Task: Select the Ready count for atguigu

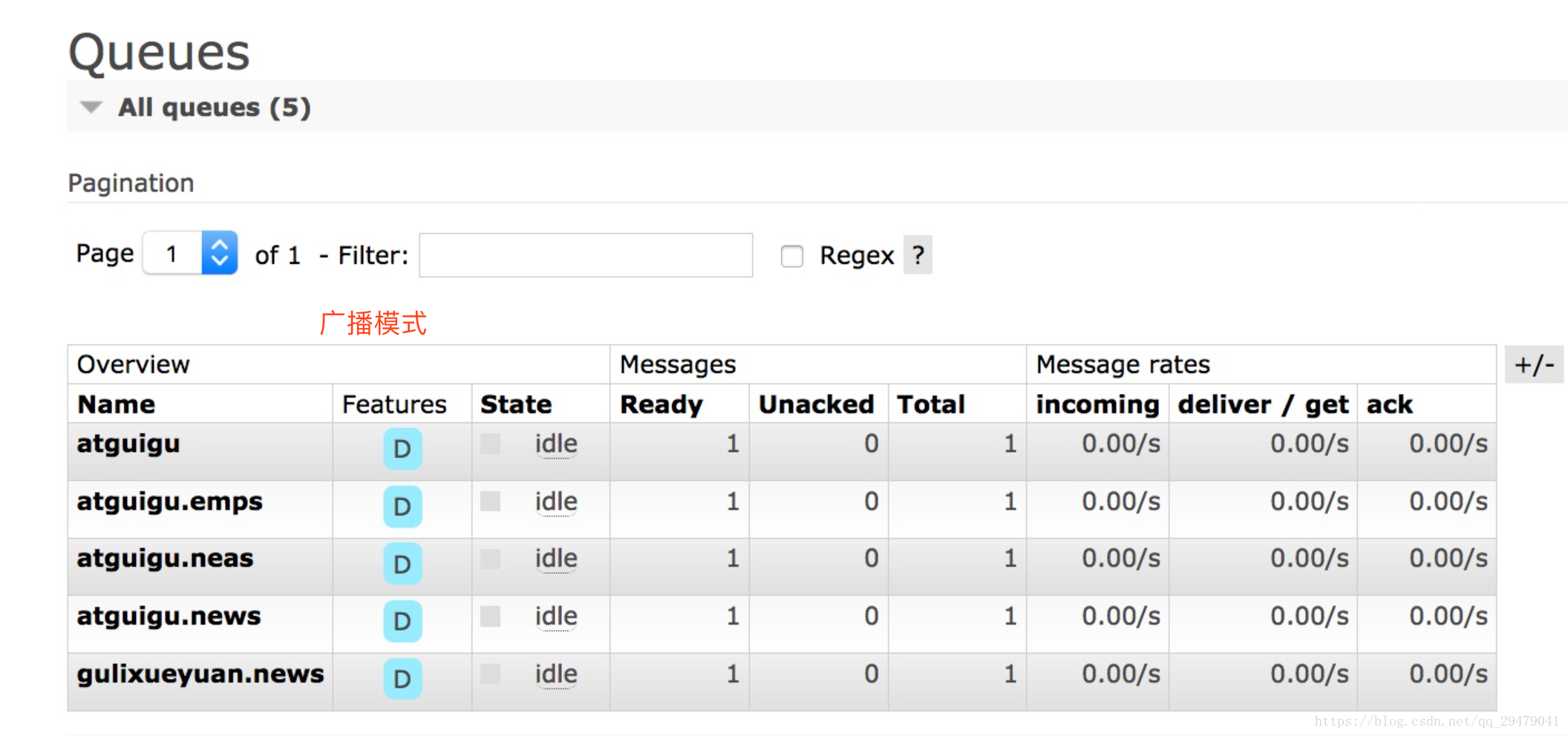Action: coord(733,444)
